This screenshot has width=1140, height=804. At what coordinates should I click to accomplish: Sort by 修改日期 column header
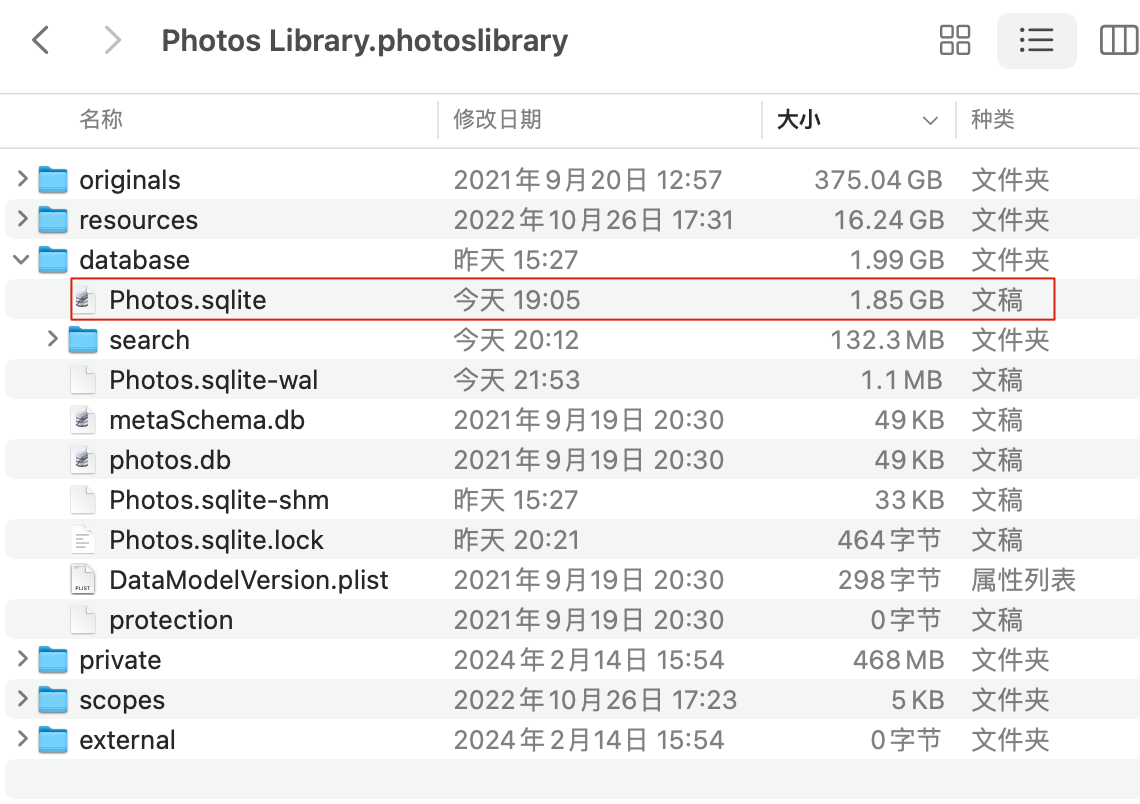click(x=497, y=120)
